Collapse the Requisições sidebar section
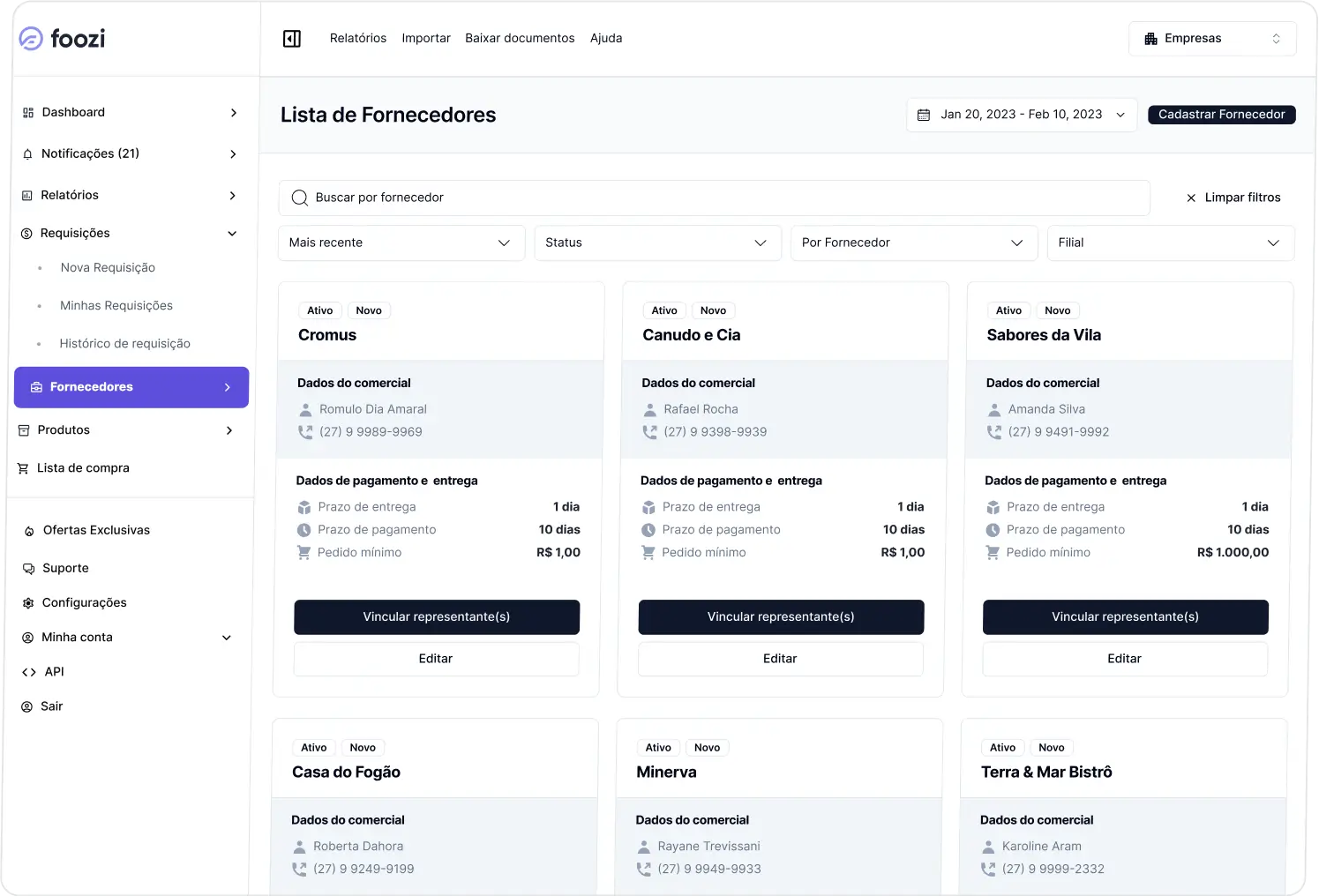1319x896 pixels. 232,234
